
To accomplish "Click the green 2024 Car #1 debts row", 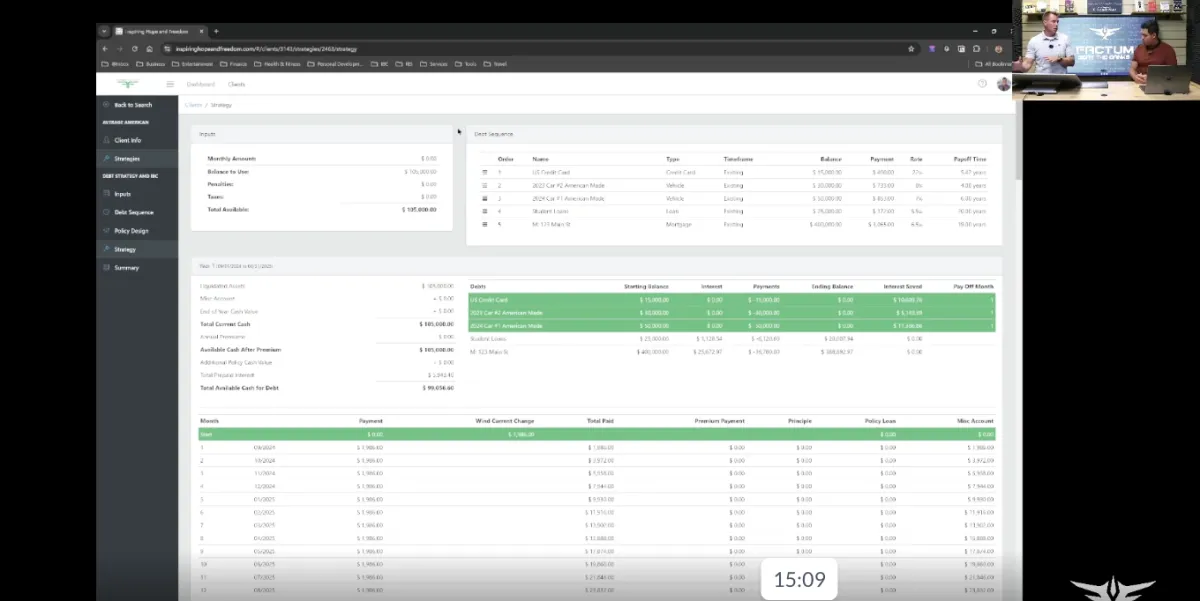I will [731, 325].
